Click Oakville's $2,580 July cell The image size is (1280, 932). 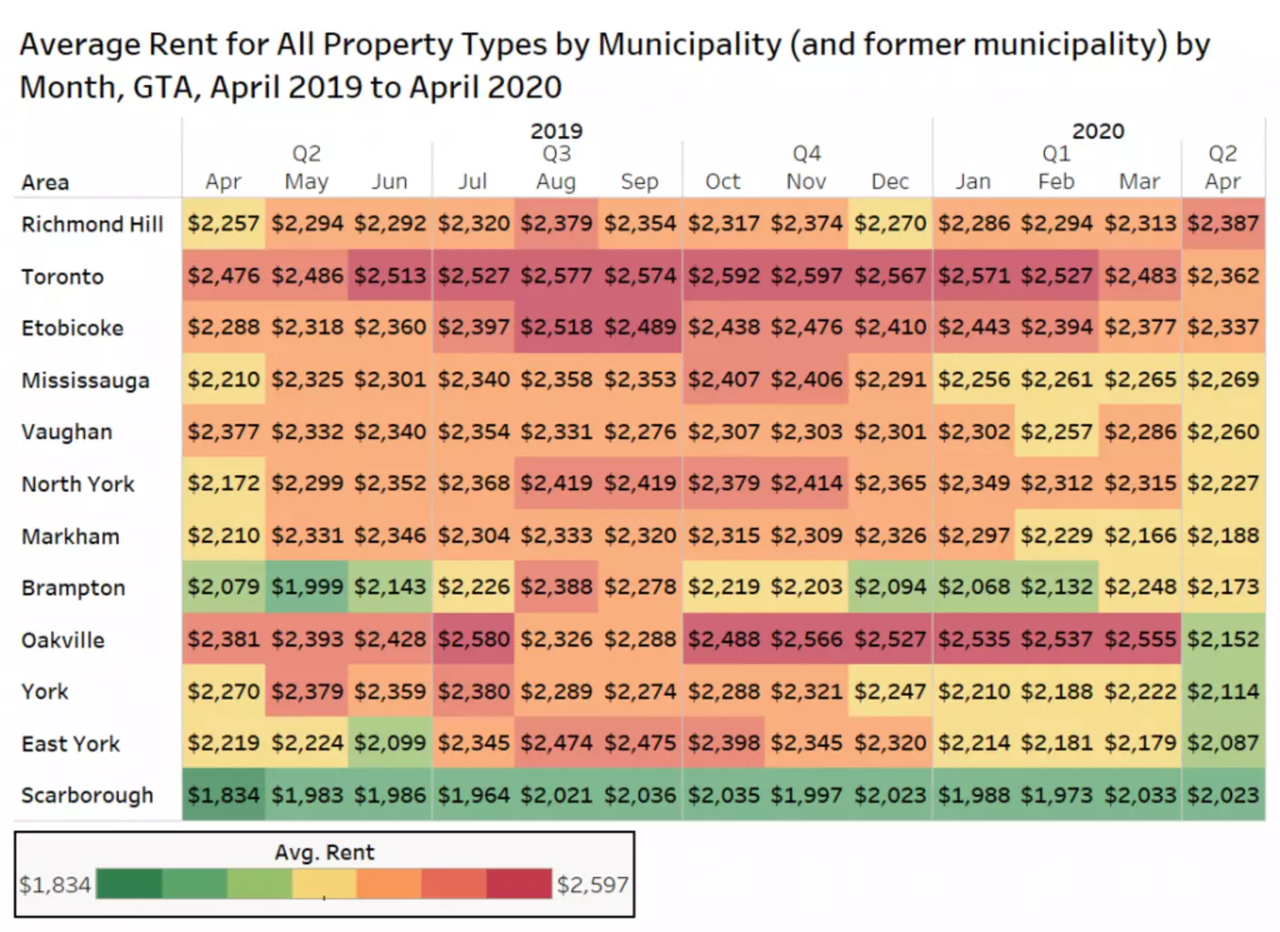(473, 640)
